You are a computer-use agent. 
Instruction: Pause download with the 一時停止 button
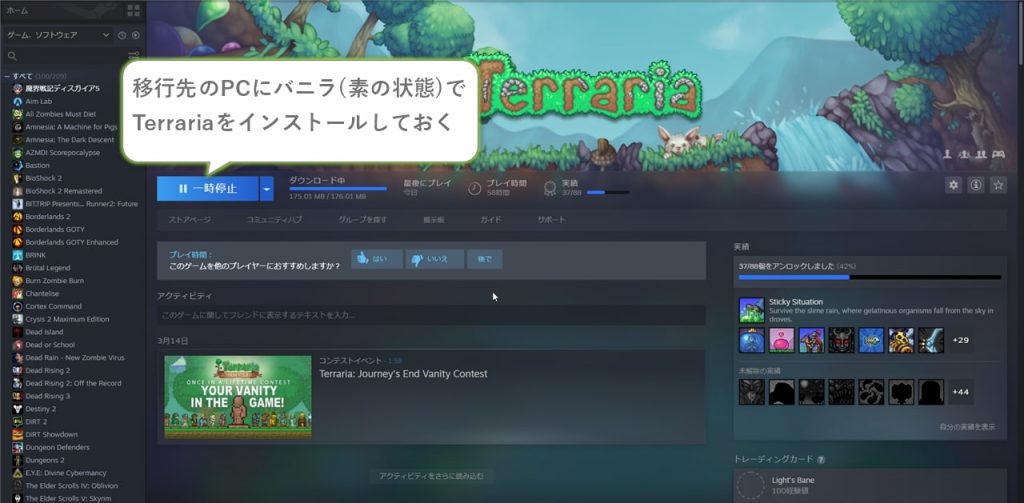tap(207, 188)
